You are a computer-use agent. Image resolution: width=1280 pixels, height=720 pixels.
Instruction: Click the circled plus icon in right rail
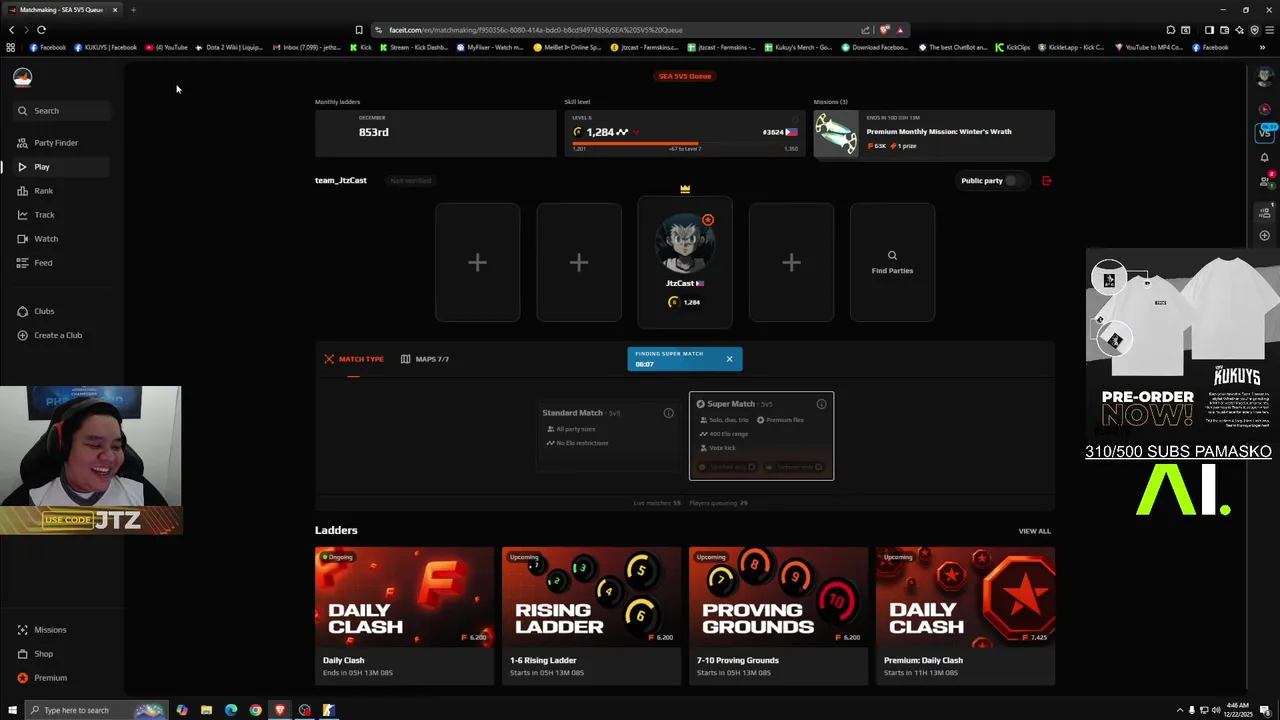click(x=1265, y=236)
